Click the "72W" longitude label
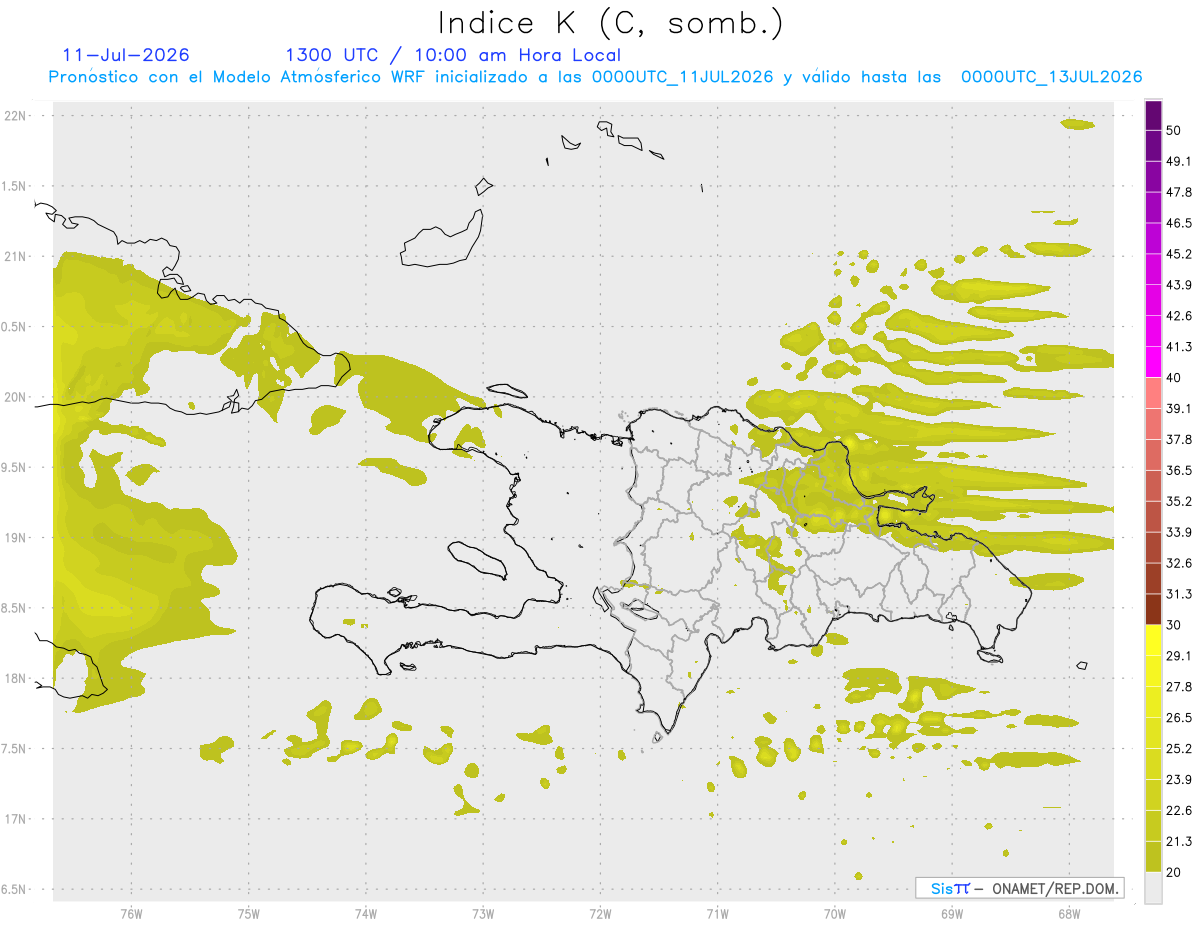Image resolution: width=1200 pixels, height=927 pixels. pos(600,914)
